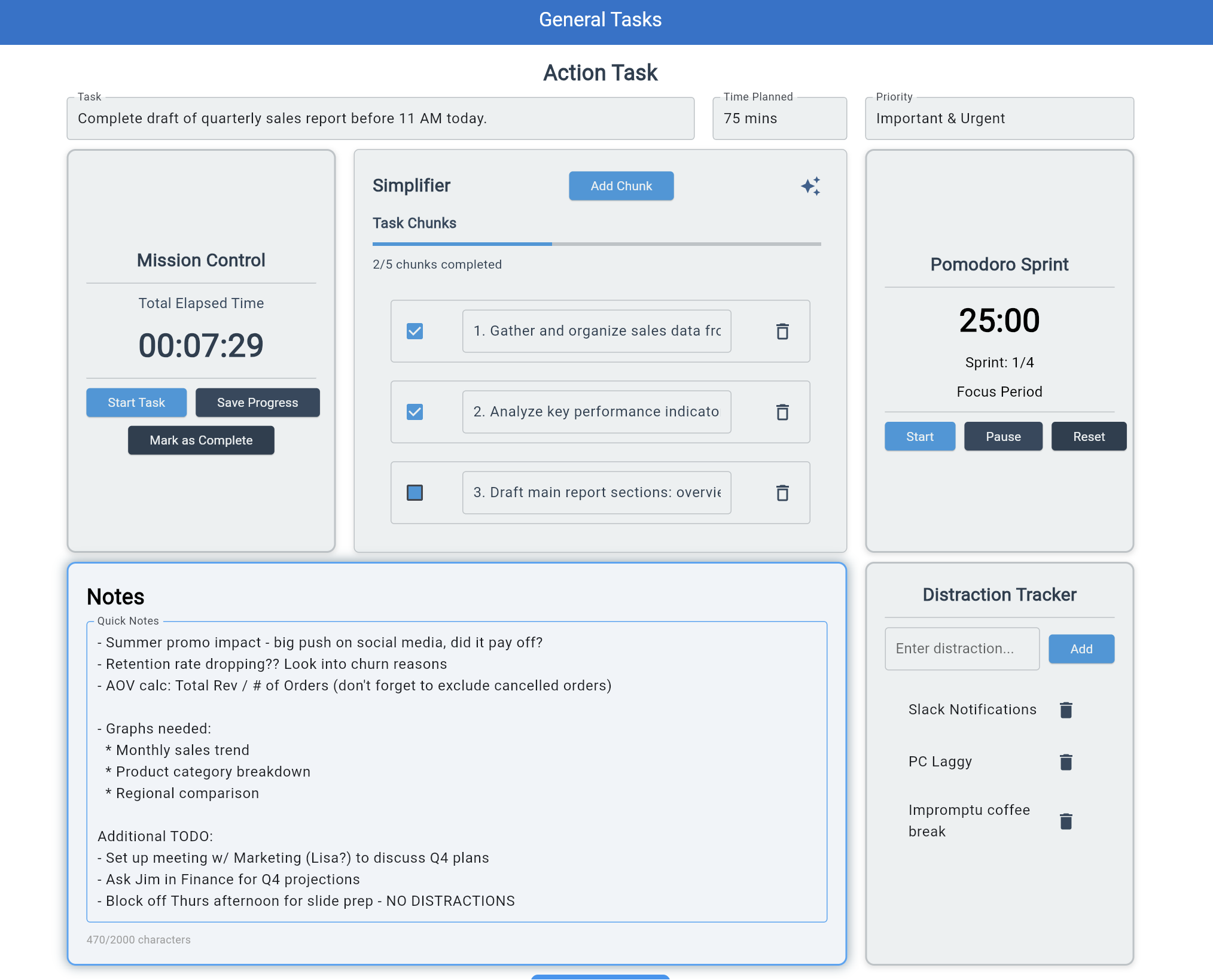The width and height of the screenshot is (1213, 980).
Task: Delete the 'Analyze key performance' chunk
Action: (x=782, y=412)
